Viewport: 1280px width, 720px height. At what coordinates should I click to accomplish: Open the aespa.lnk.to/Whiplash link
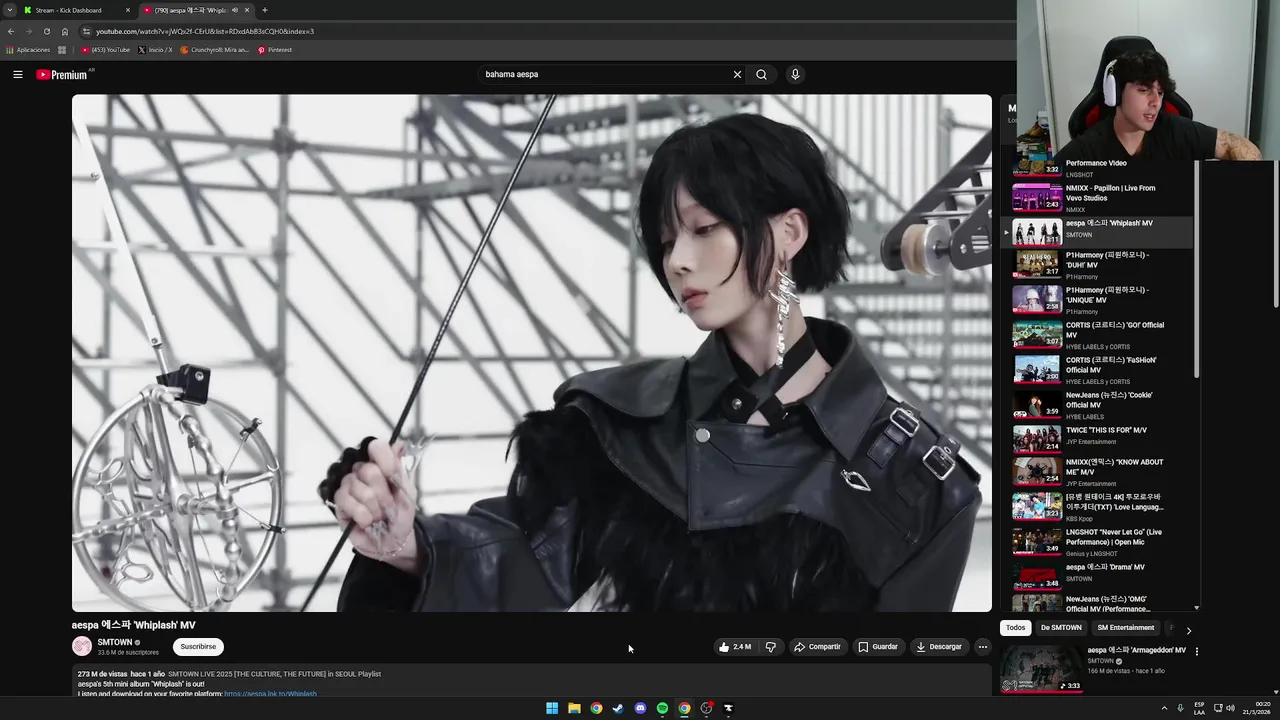[x=270, y=694]
